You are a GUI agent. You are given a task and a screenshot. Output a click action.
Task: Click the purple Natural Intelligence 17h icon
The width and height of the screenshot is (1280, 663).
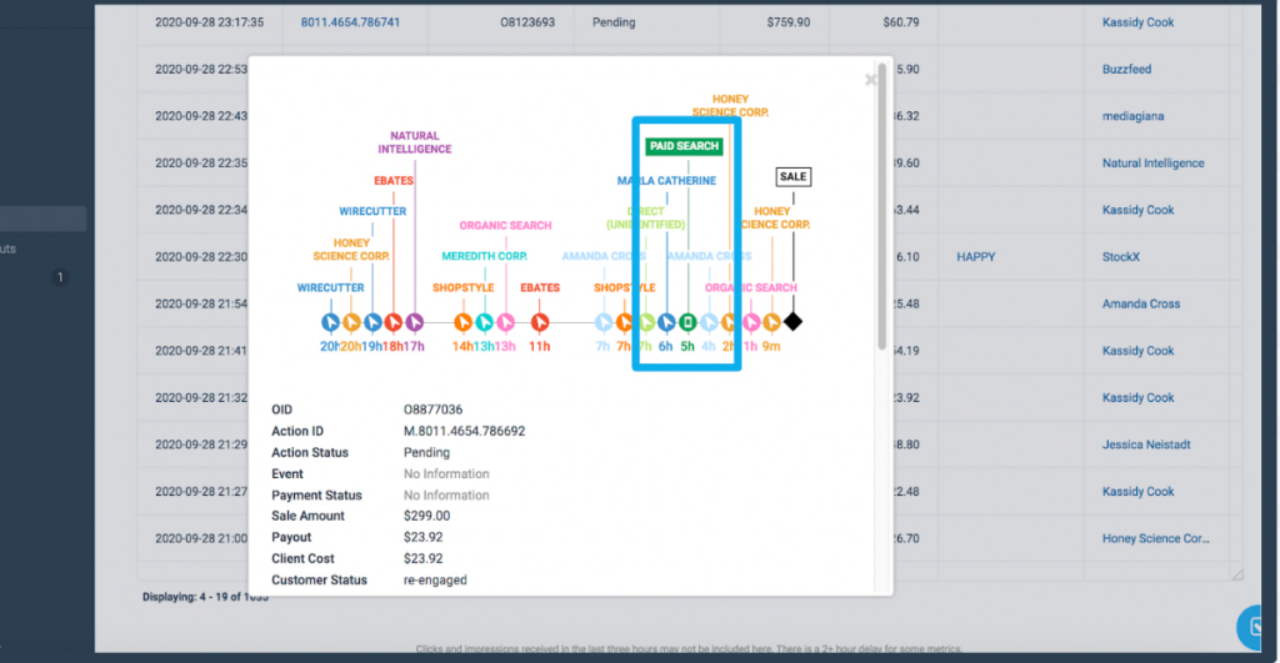point(415,322)
